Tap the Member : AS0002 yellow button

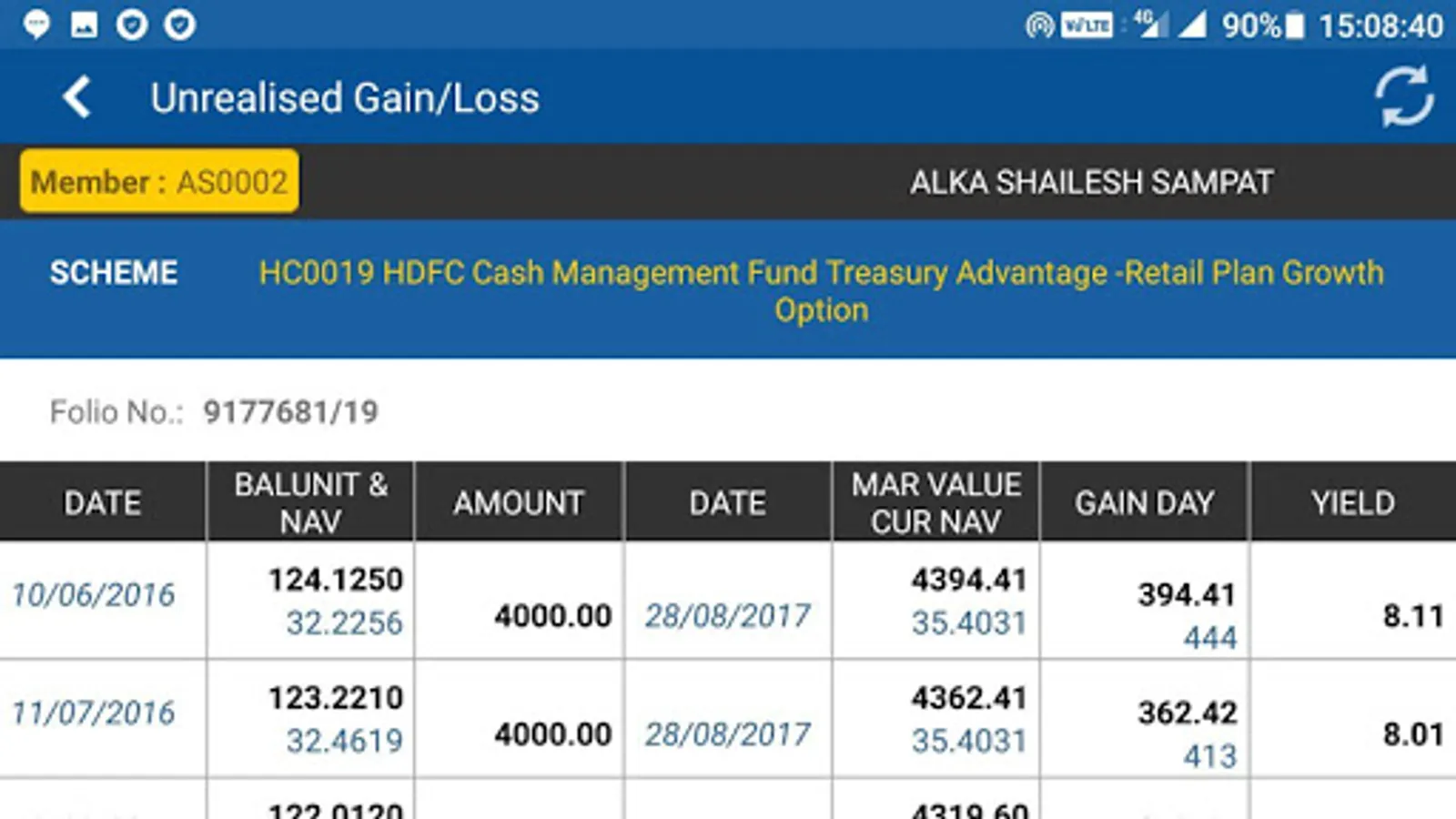(159, 182)
